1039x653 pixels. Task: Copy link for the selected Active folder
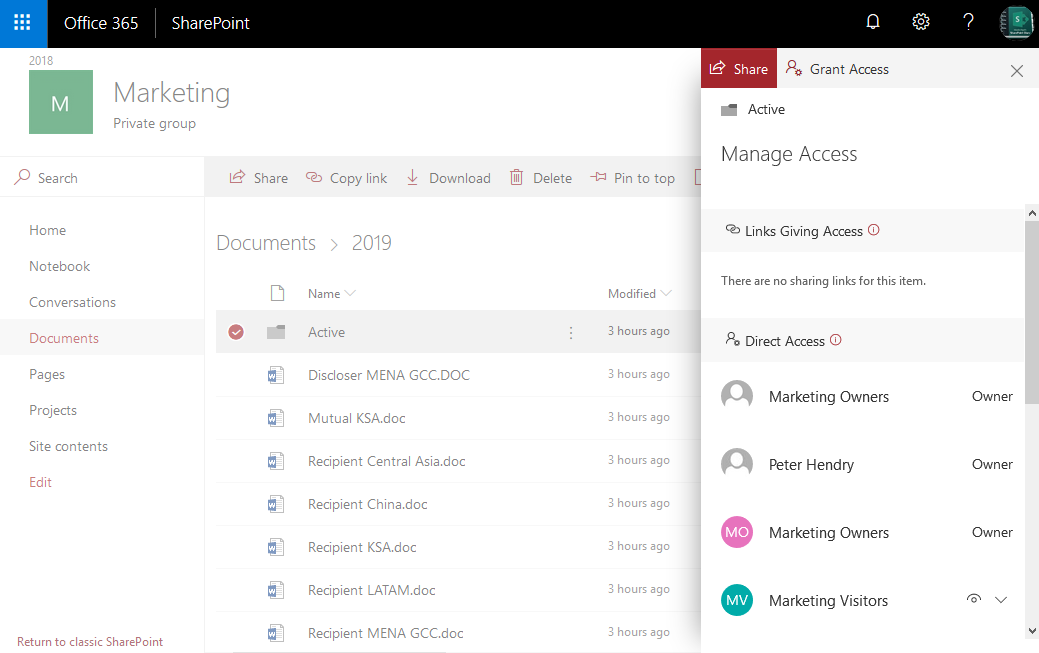pyautogui.click(x=346, y=177)
